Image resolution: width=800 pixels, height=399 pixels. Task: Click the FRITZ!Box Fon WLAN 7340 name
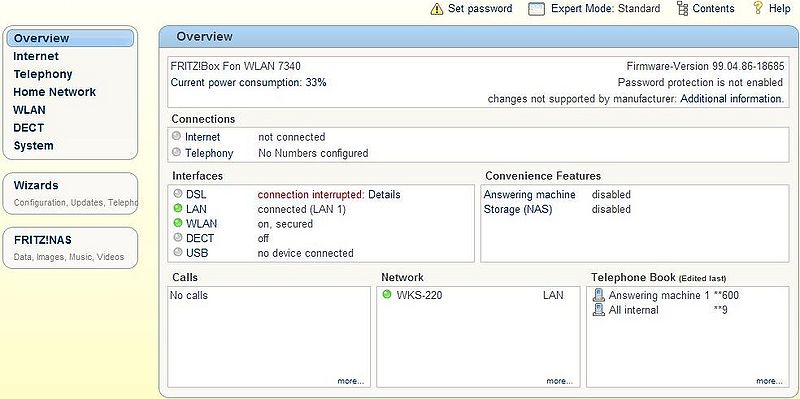tap(235, 66)
